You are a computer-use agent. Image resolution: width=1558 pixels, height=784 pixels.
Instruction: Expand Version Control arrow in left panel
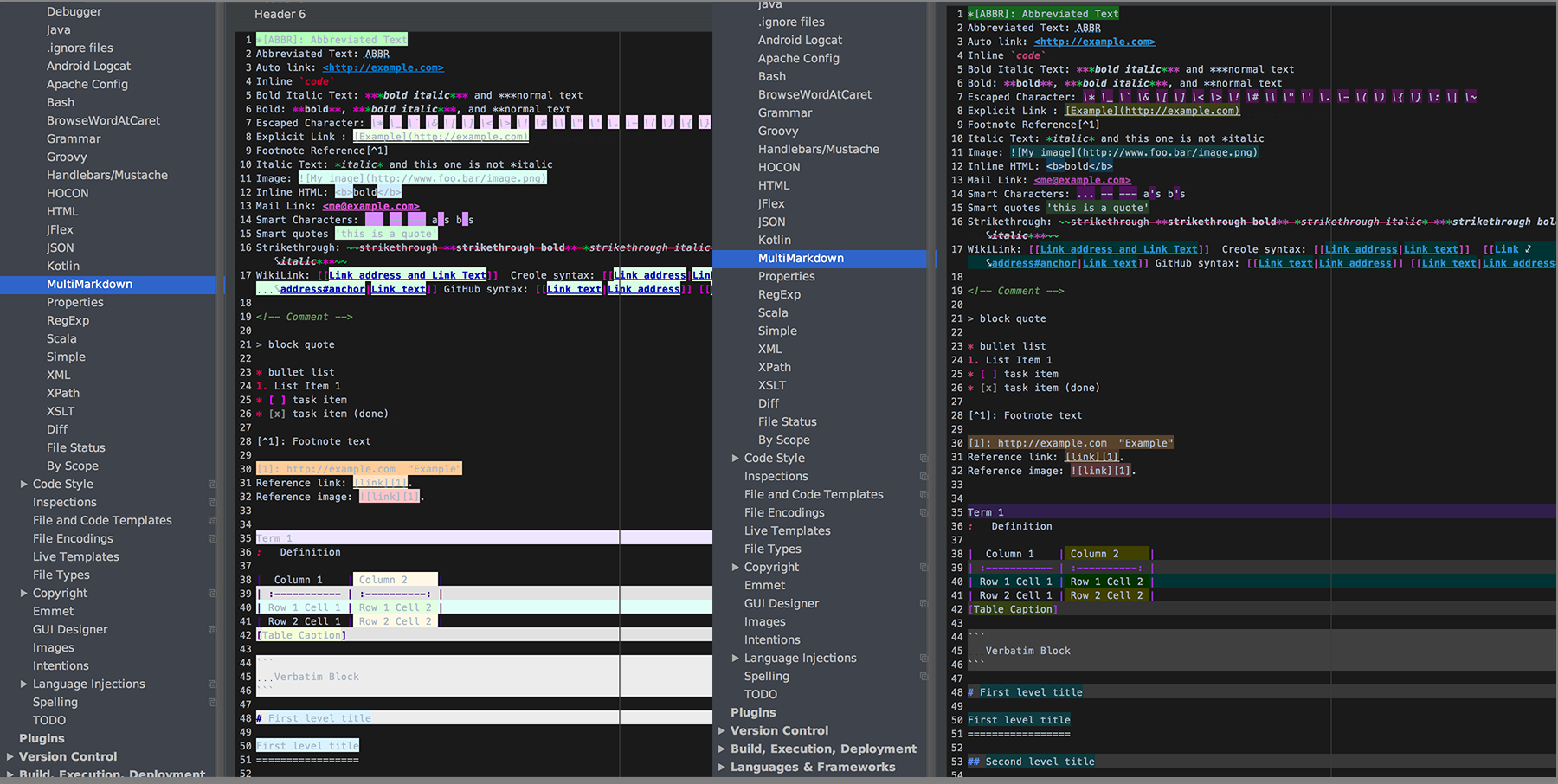[x=10, y=757]
